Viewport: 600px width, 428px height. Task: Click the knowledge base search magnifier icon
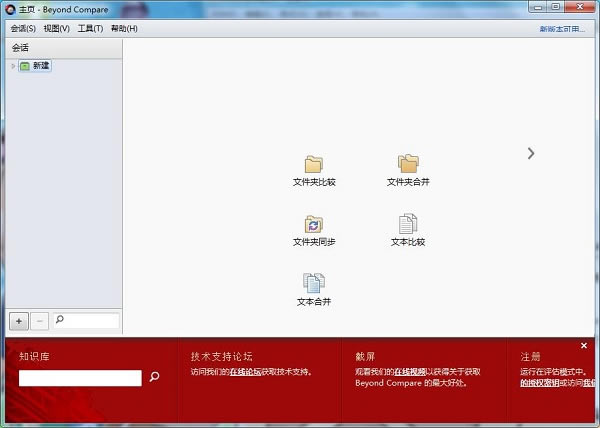[x=155, y=377]
